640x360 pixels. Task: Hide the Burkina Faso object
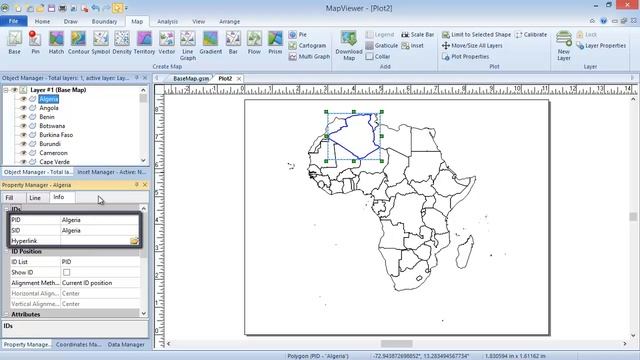point(24,135)
